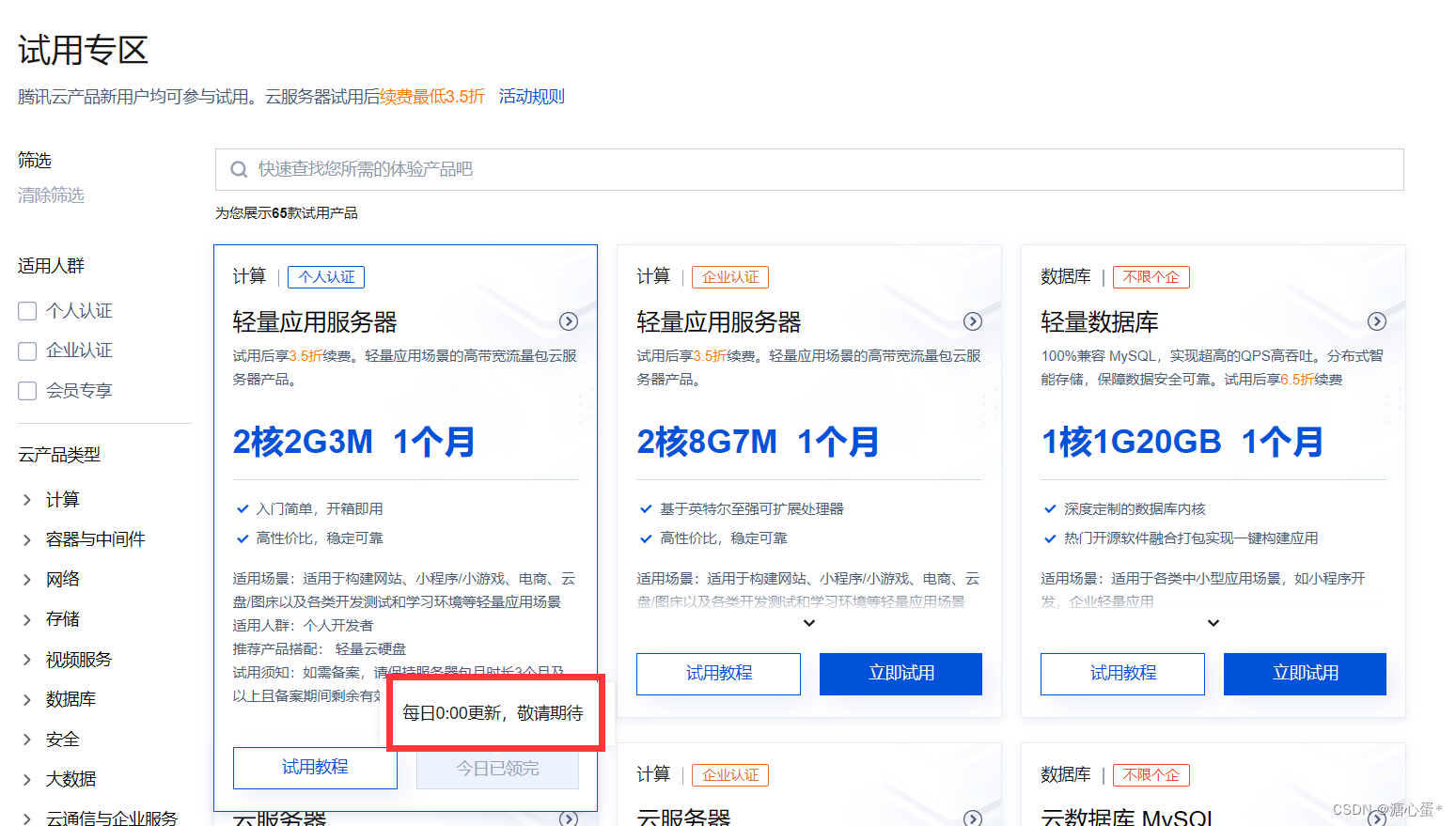Check the 会员专享 filter checkbox

tap(27, 391)
